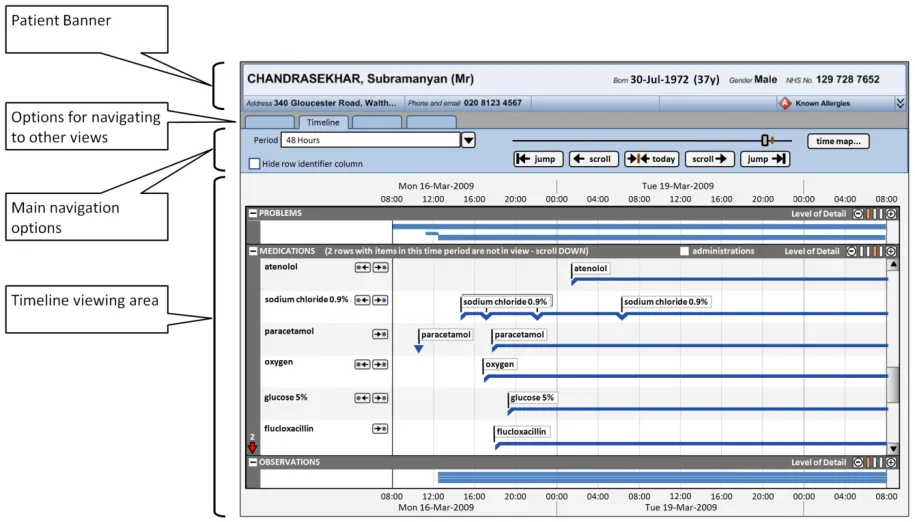This screenshot has width=915, height=522.
Task: Enable Hide row identifier column checkbox
Action: point(254,164)
